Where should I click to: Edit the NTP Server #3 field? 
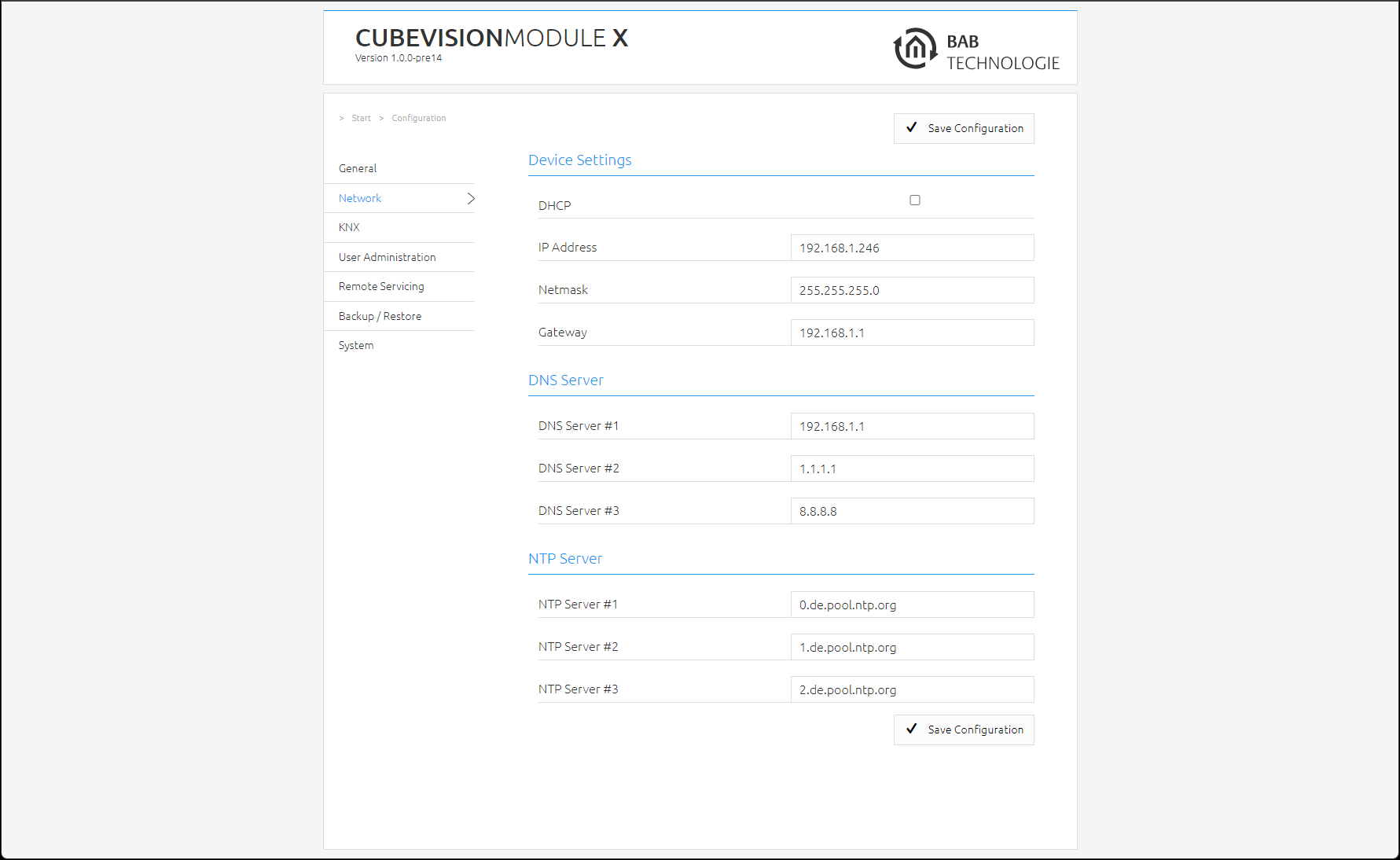912,689
